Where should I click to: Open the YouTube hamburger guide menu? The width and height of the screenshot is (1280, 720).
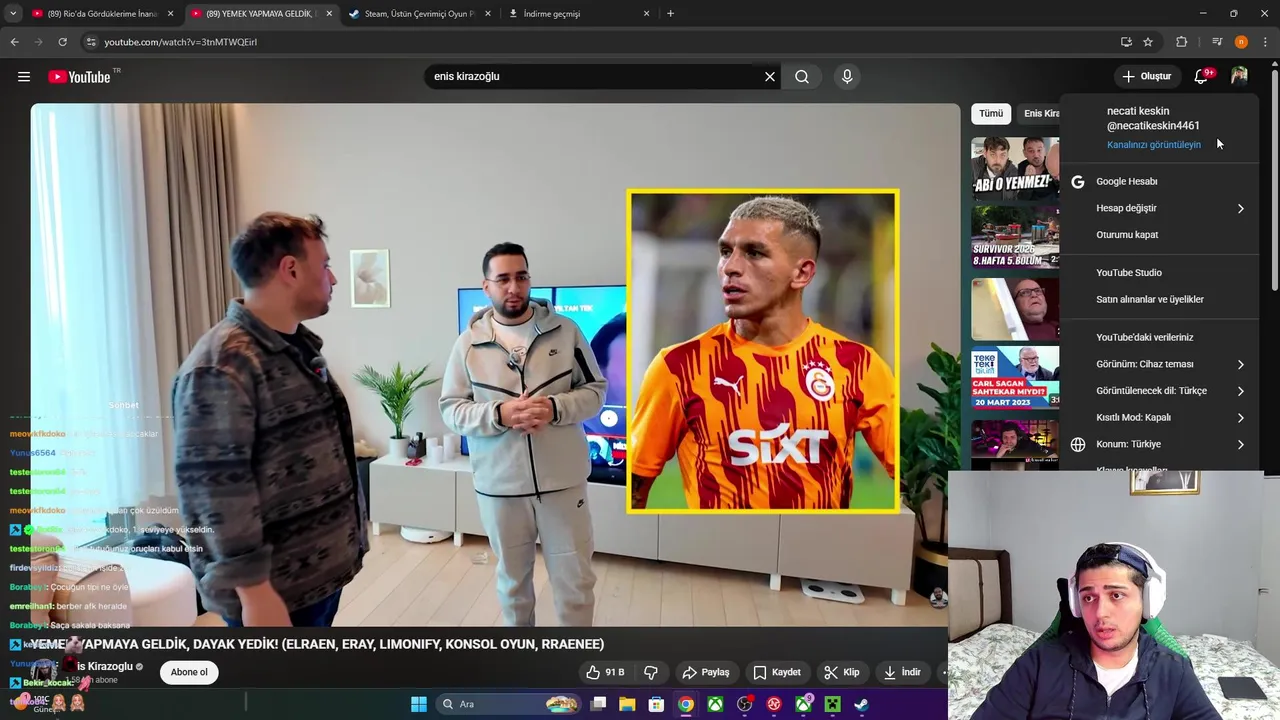pyautogui.click(x=24, y=76)
